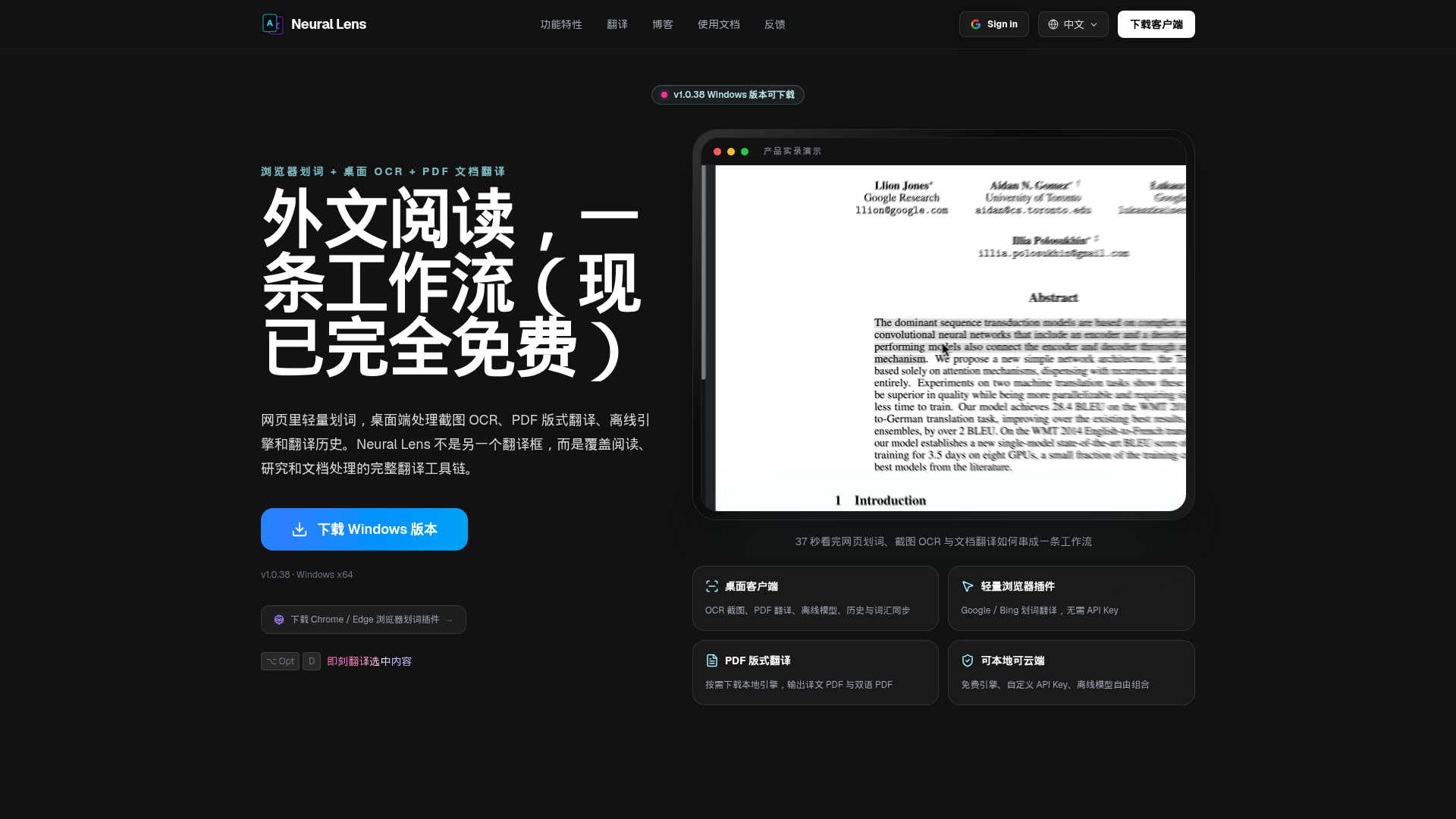1456x819 pixels.
Task: Click 免费引擎、自定义 API Key description text
Action: point(1055,685)
